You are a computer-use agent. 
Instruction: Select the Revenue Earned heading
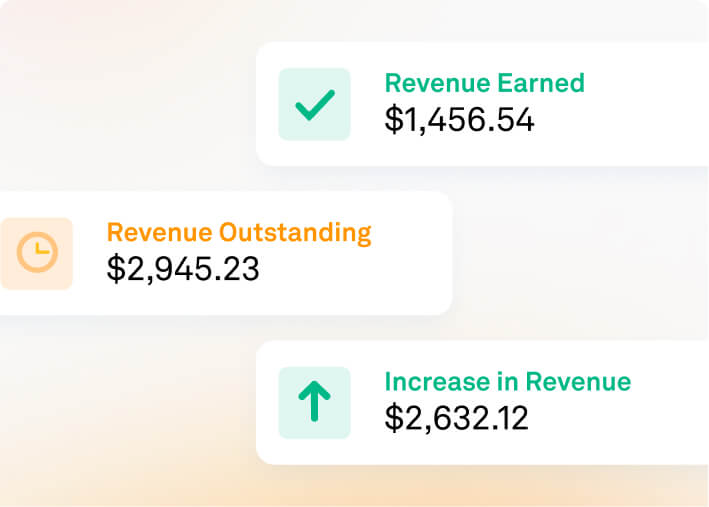[x=484, y=83]
